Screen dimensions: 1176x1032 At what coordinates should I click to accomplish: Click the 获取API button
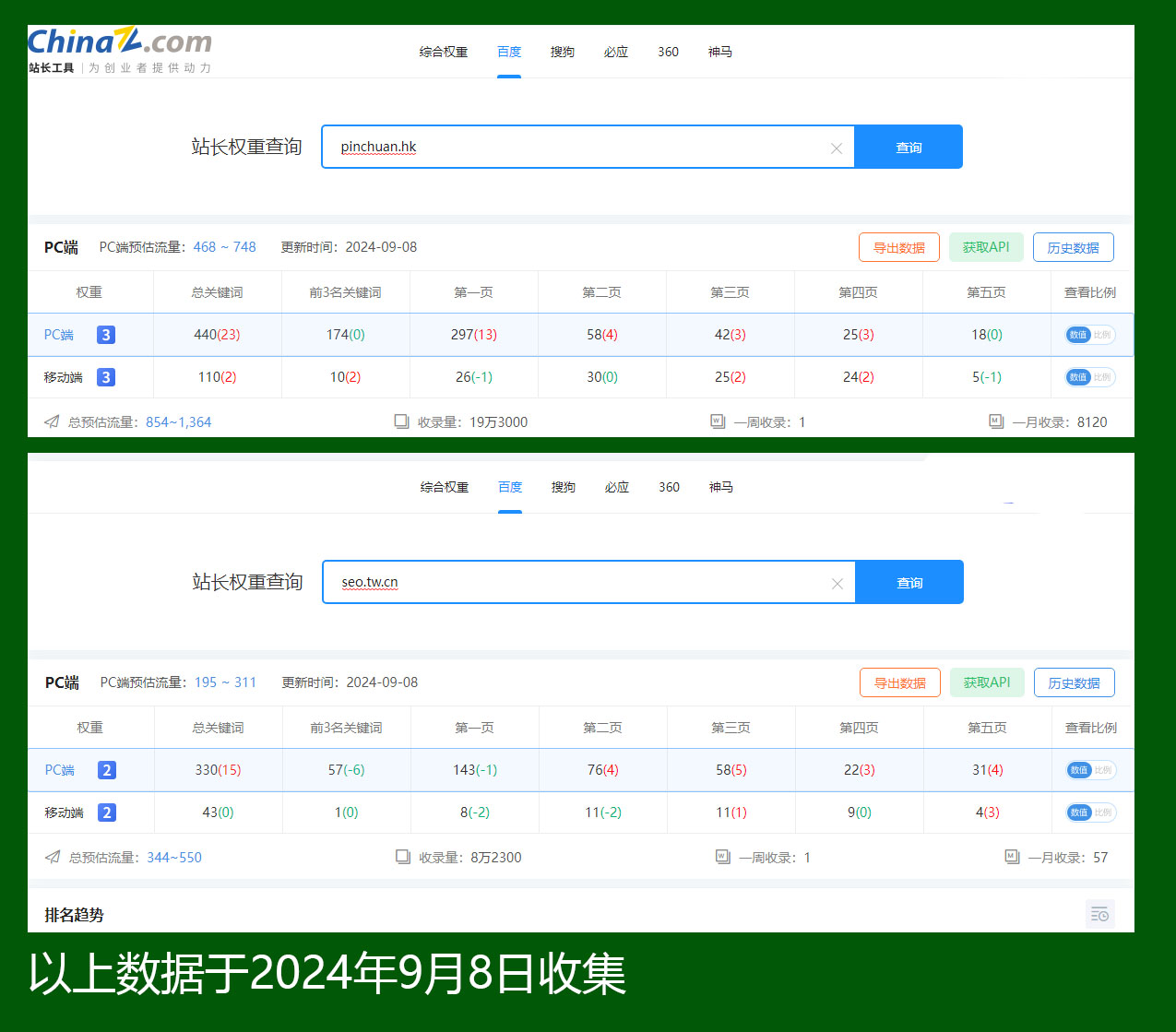coord(986,247)
